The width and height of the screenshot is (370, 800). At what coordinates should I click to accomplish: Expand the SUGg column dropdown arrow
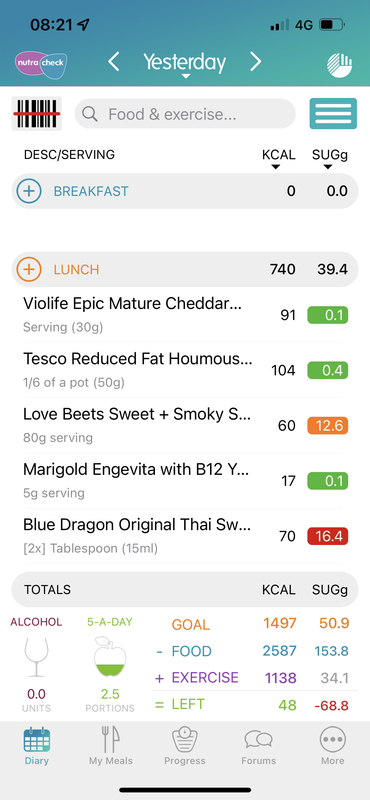(x=328, y=167)
